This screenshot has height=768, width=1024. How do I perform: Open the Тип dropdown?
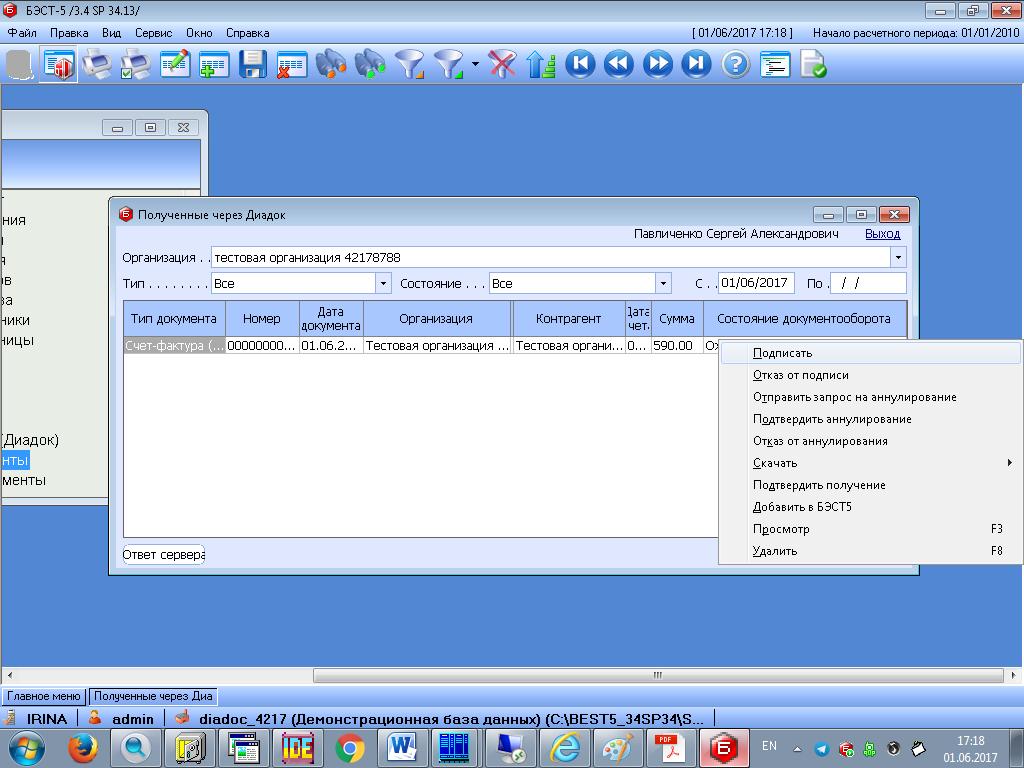click(x=383, y=283)
